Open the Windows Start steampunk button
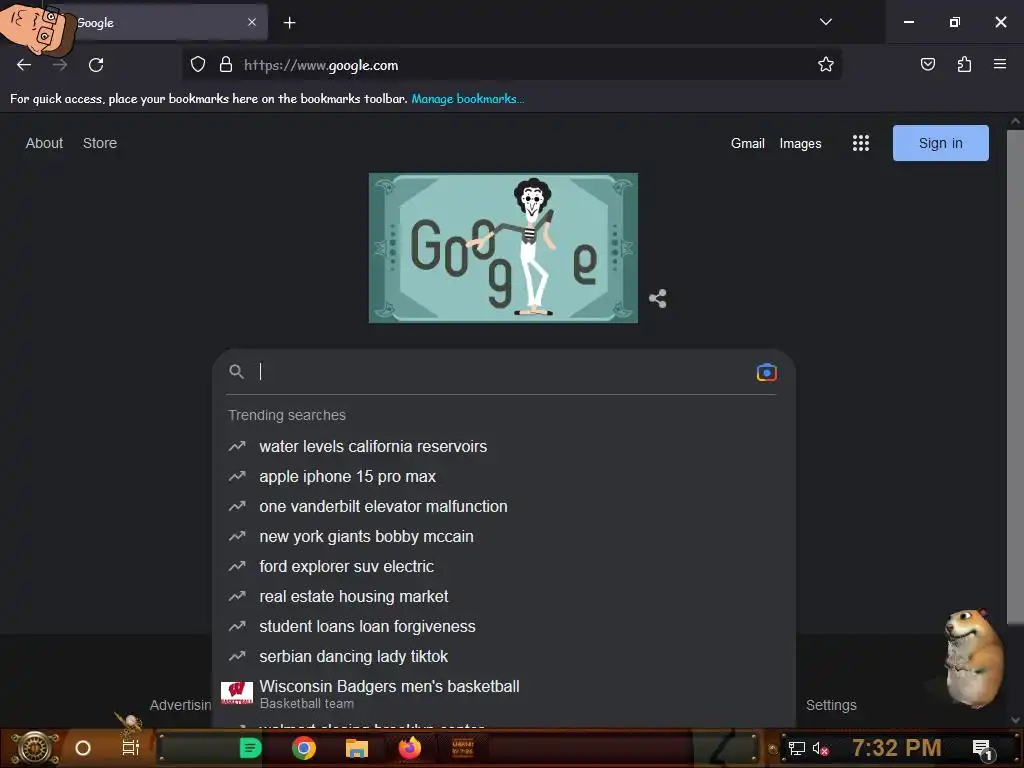This screenshot has width=1024, height=768. 34,748
